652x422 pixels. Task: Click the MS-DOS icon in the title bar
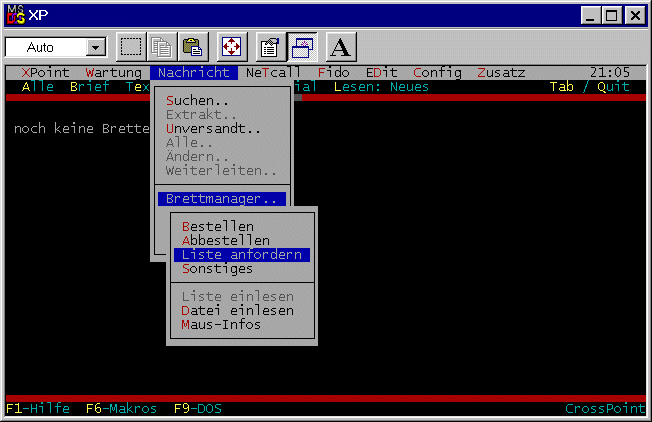pos(16,15)
